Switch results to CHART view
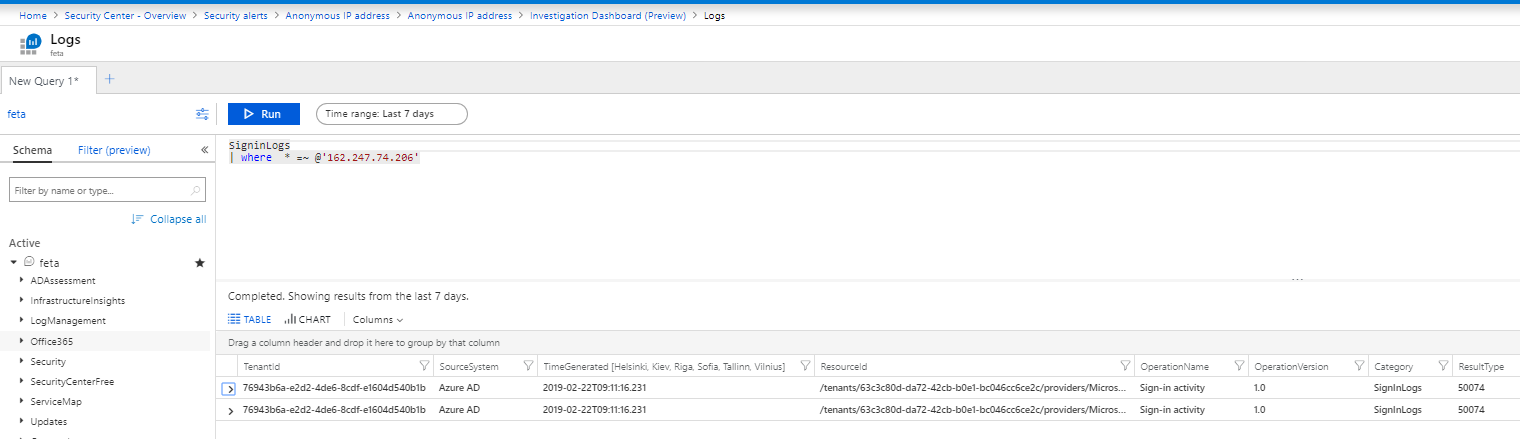The height and width of the screenshot is (439, 1520). tap(307, 320)
